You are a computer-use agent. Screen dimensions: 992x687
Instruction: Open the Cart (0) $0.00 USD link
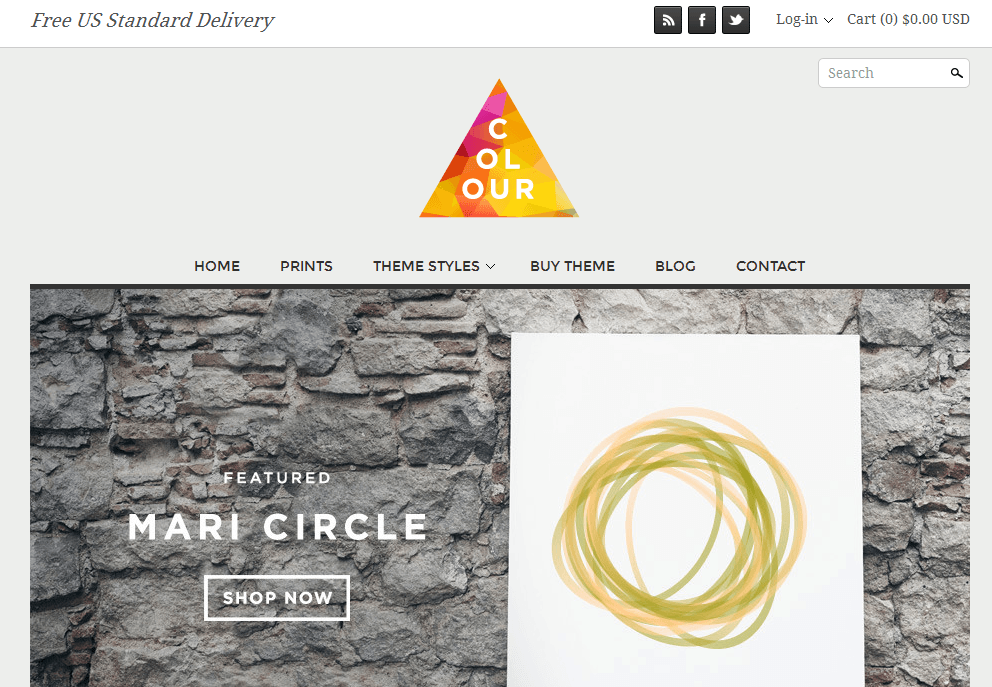[908, 20]
